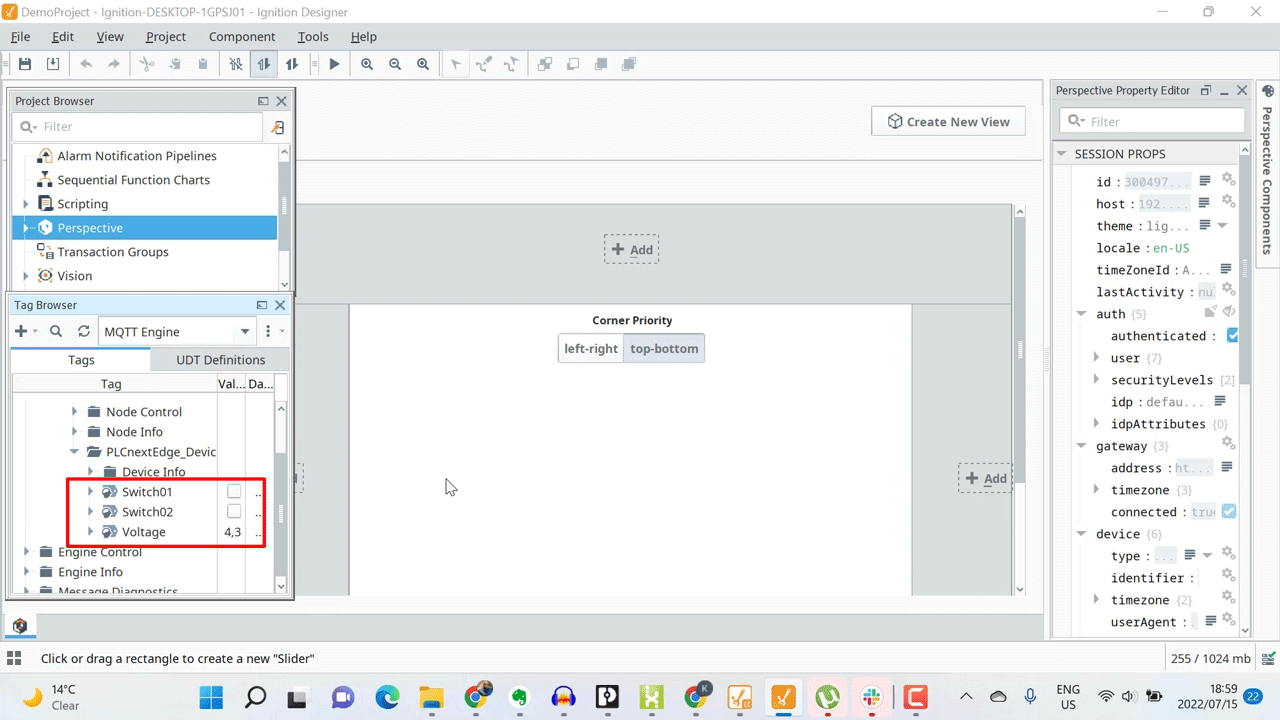
Task: Expand the Voltage tag
Action: click(x=90, y=532)
